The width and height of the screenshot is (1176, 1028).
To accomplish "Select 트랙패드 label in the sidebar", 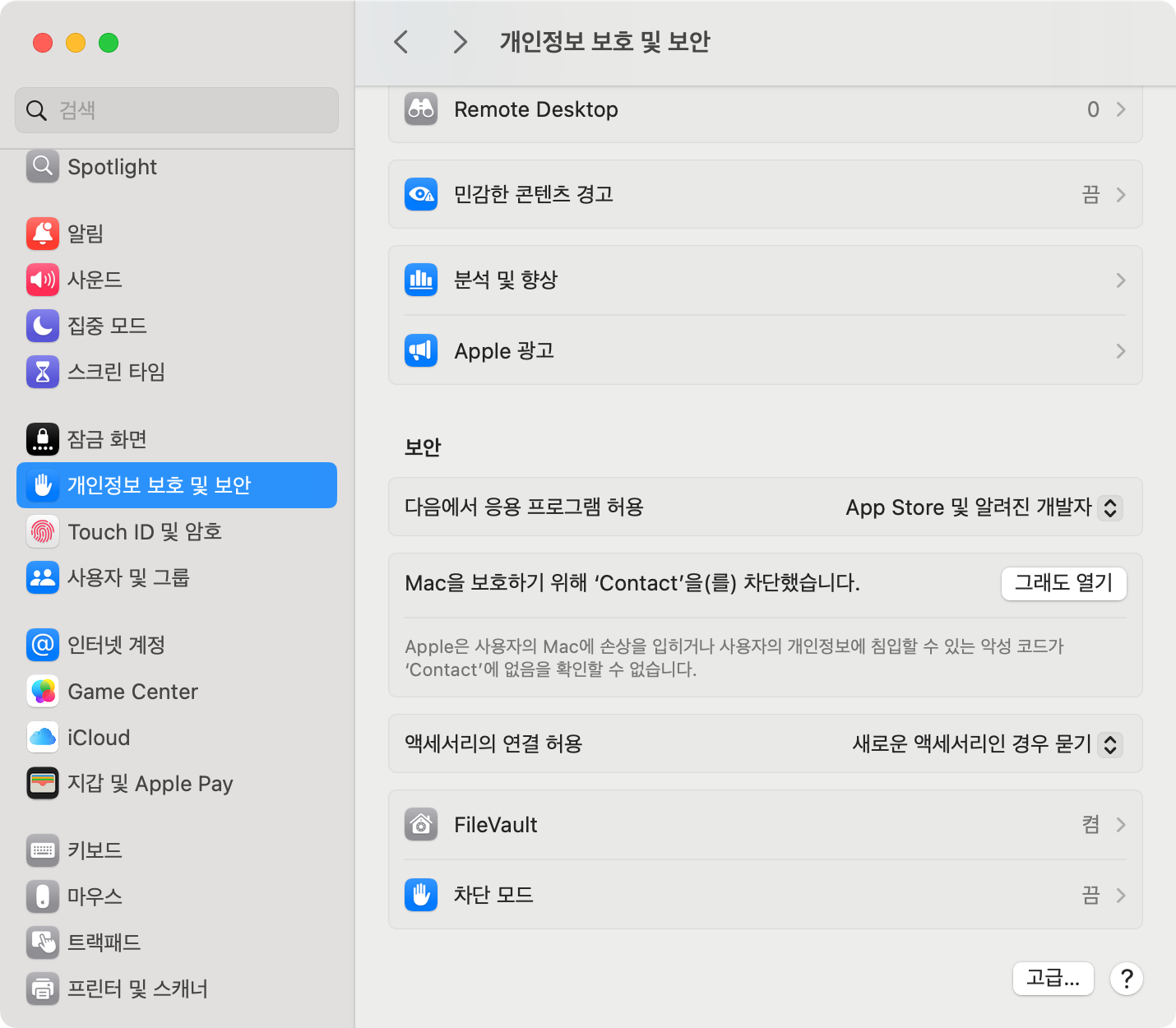I will (x=104, y=942).
